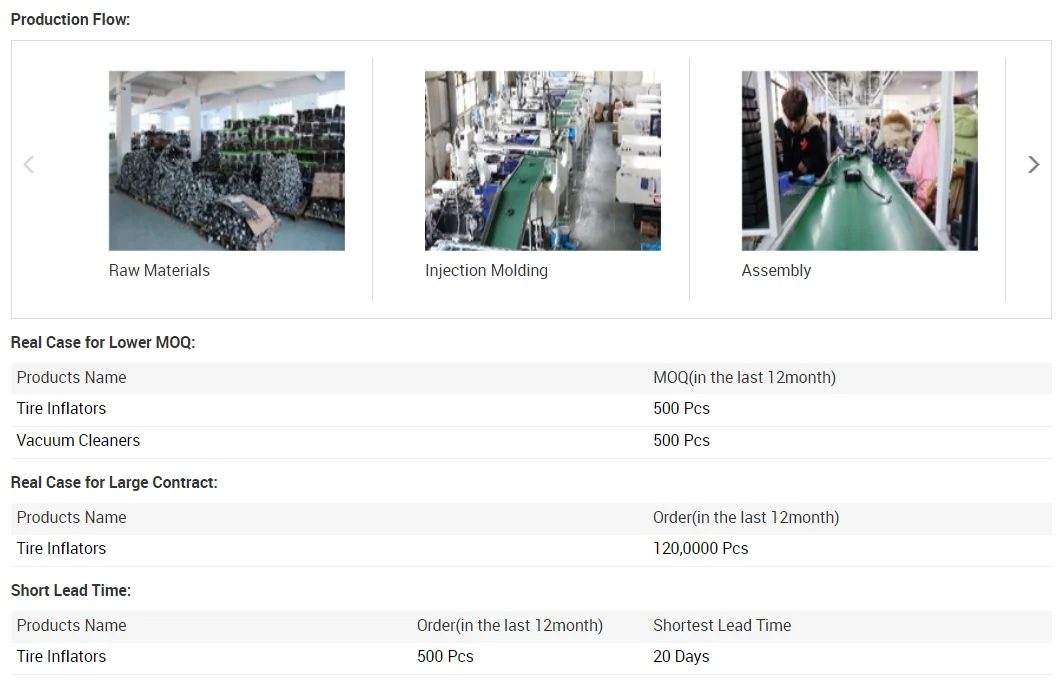Click the 'Production Flow:' heading

click(x=70, y=20)
